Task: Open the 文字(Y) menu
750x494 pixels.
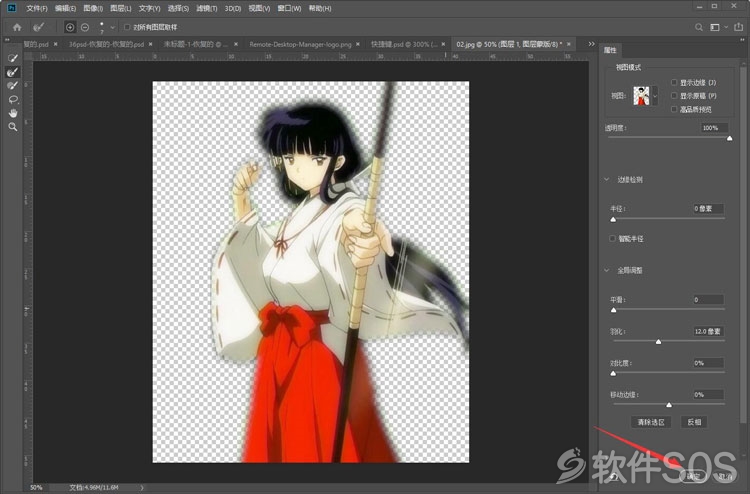Action: (x=149, y=8)
